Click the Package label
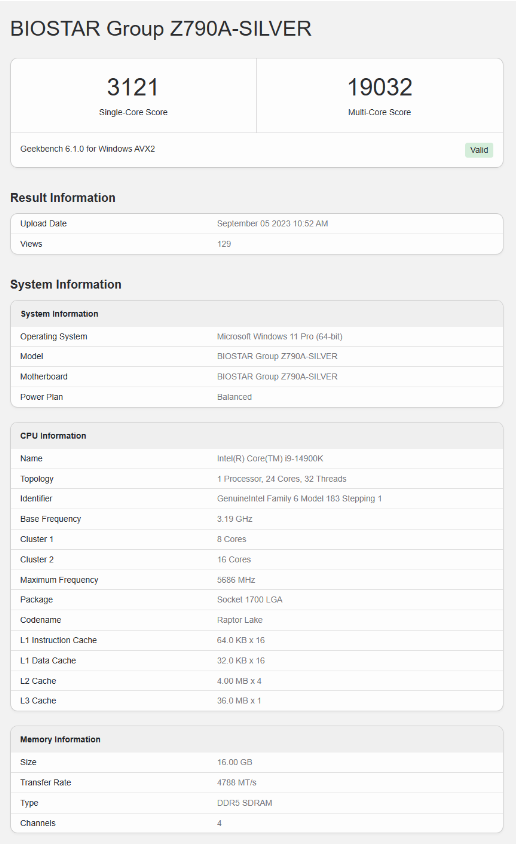The height and width of the screenshot is (844, 516). (37, 600)
